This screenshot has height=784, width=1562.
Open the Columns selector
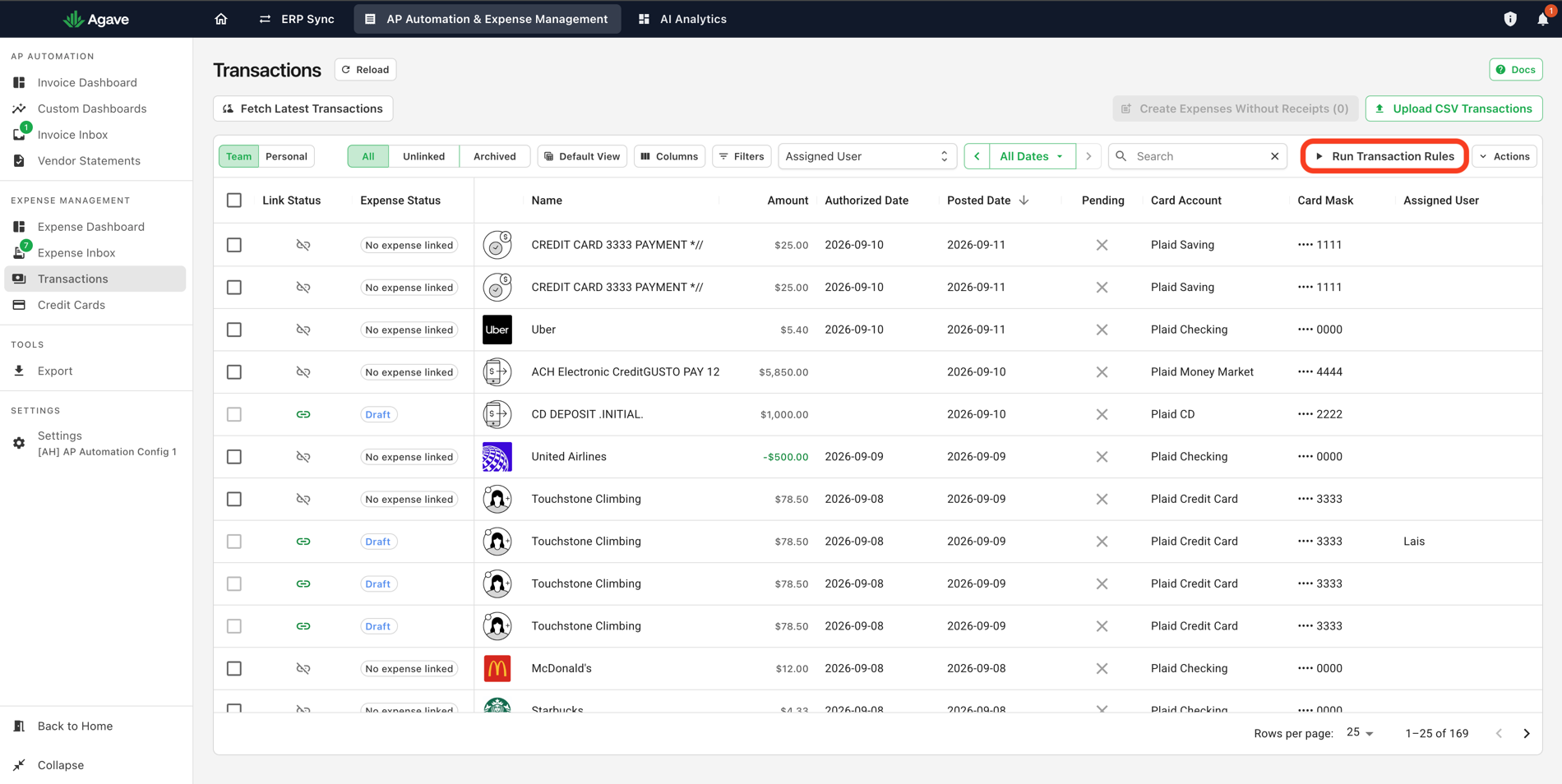[x=669, y=156]
